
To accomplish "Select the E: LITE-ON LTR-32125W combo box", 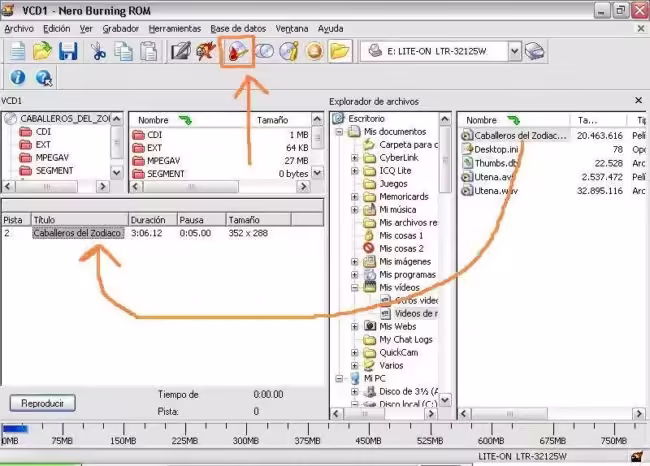I will (441, 51).
